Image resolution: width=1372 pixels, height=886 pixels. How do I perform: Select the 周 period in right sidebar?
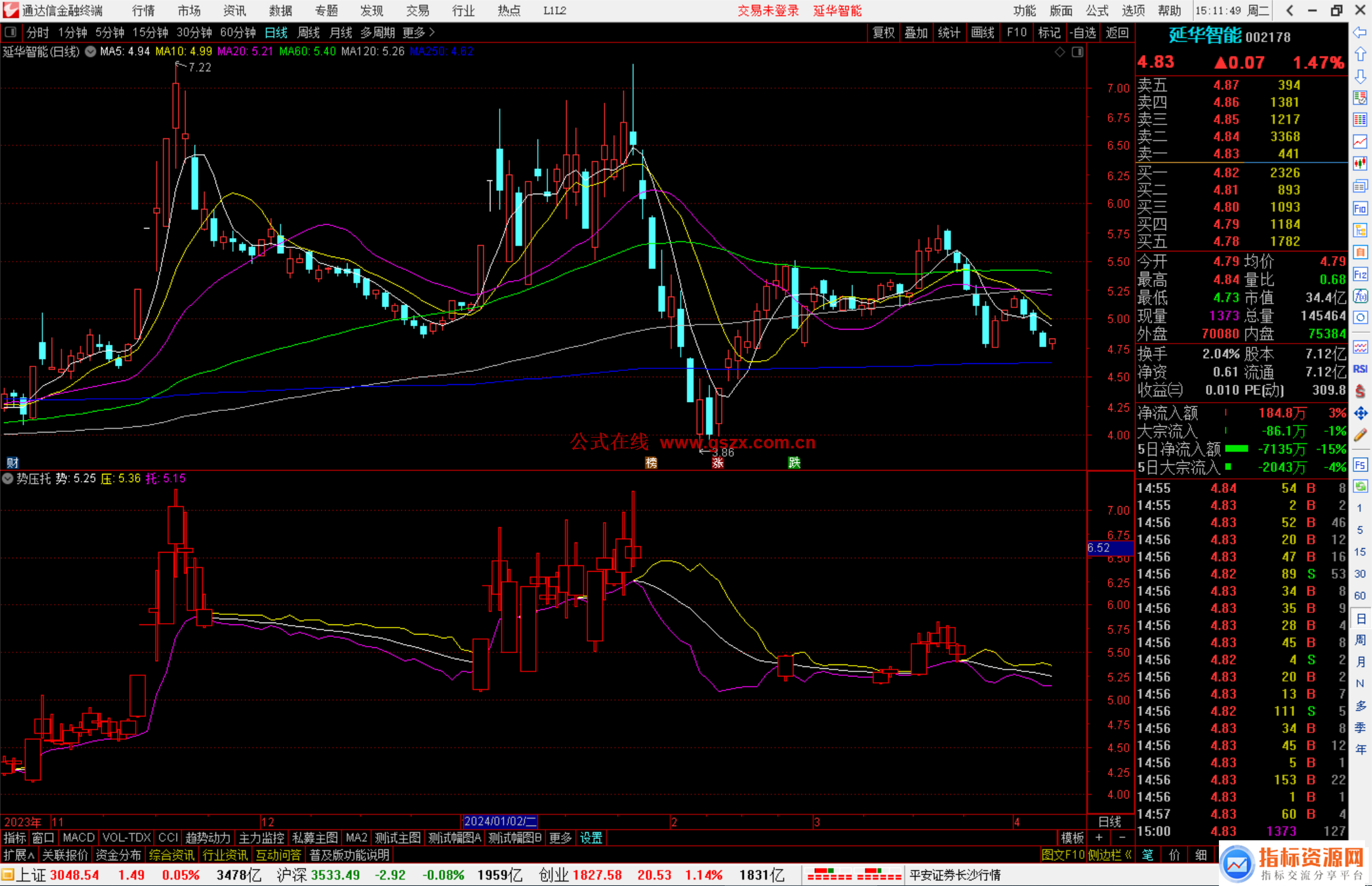(1360, 640)
